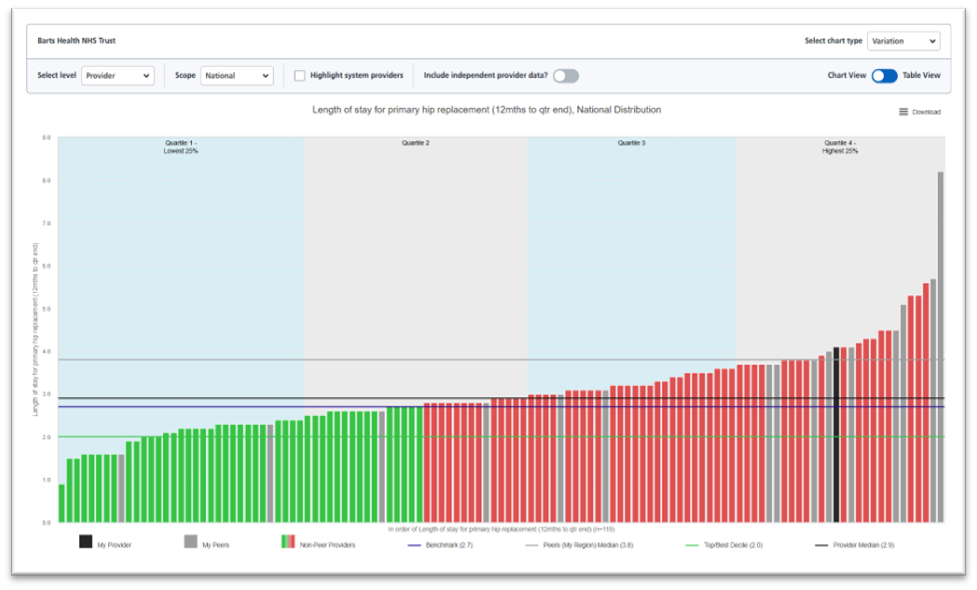Click the Chart View label

click(x=846, y=76)
